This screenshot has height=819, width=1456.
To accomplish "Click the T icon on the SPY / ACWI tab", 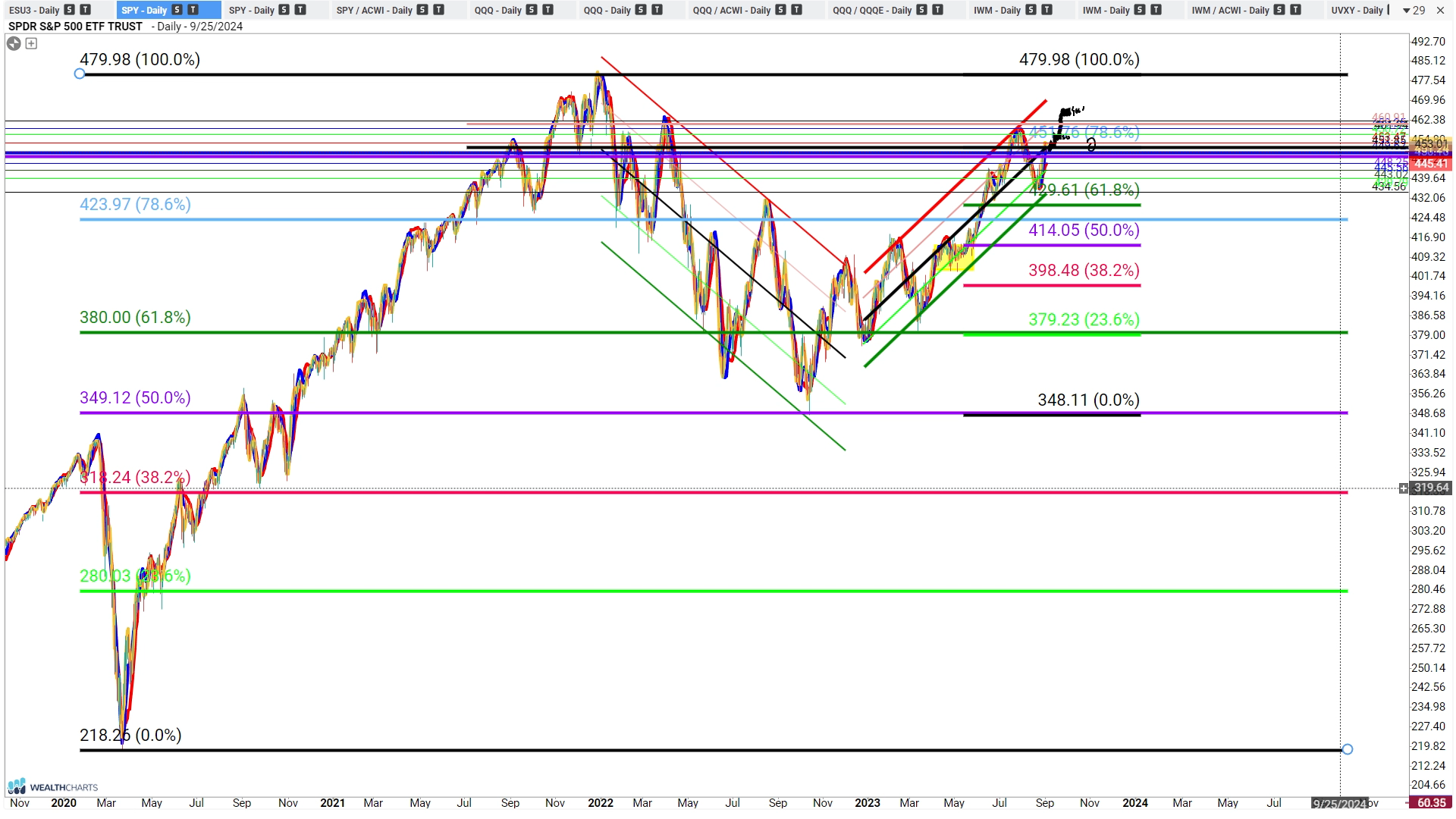I will coord(438,10).
